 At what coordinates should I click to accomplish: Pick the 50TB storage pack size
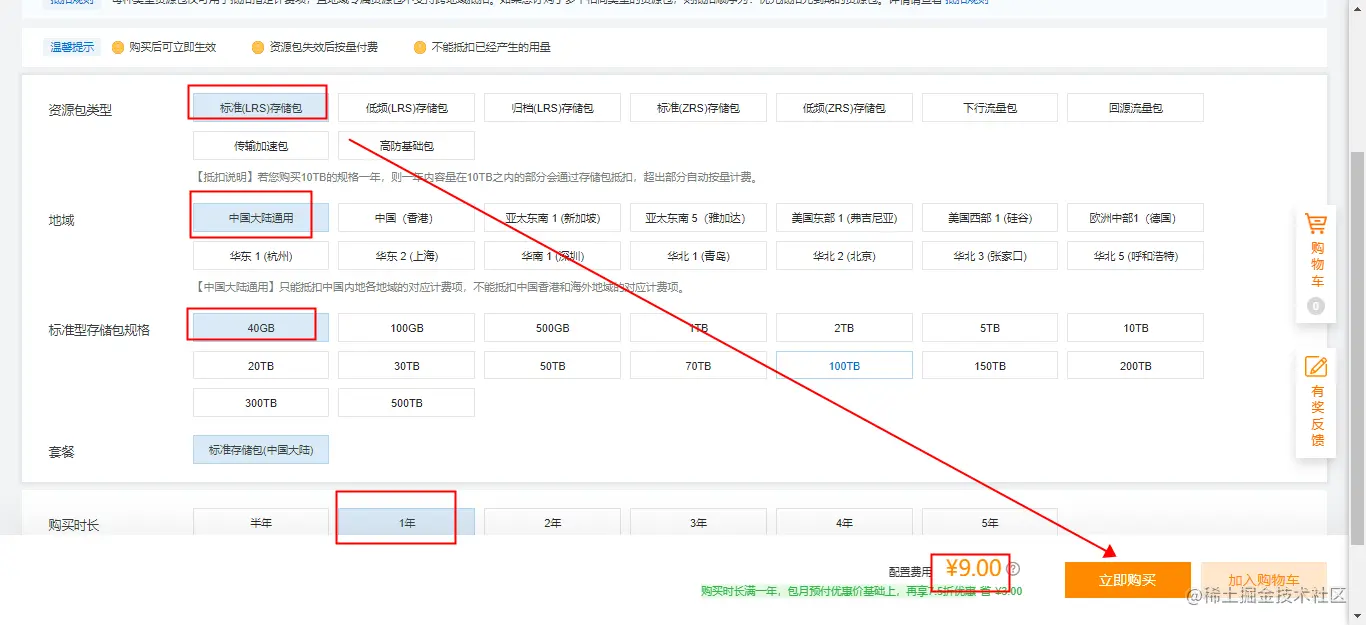552,366
